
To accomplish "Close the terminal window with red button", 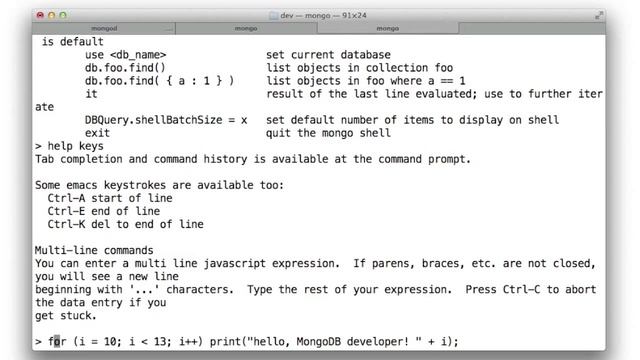I will (x=40, y=15).
